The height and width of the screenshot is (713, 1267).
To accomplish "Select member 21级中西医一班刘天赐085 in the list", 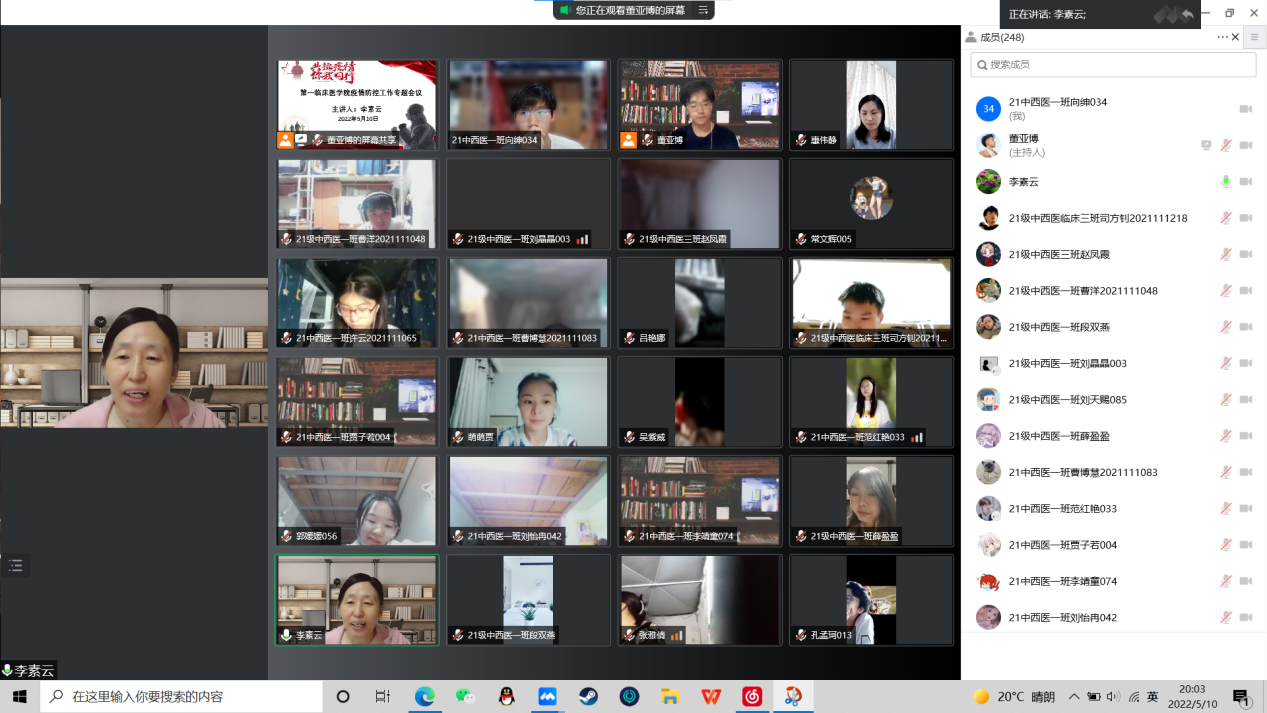I will (1067, 400).
